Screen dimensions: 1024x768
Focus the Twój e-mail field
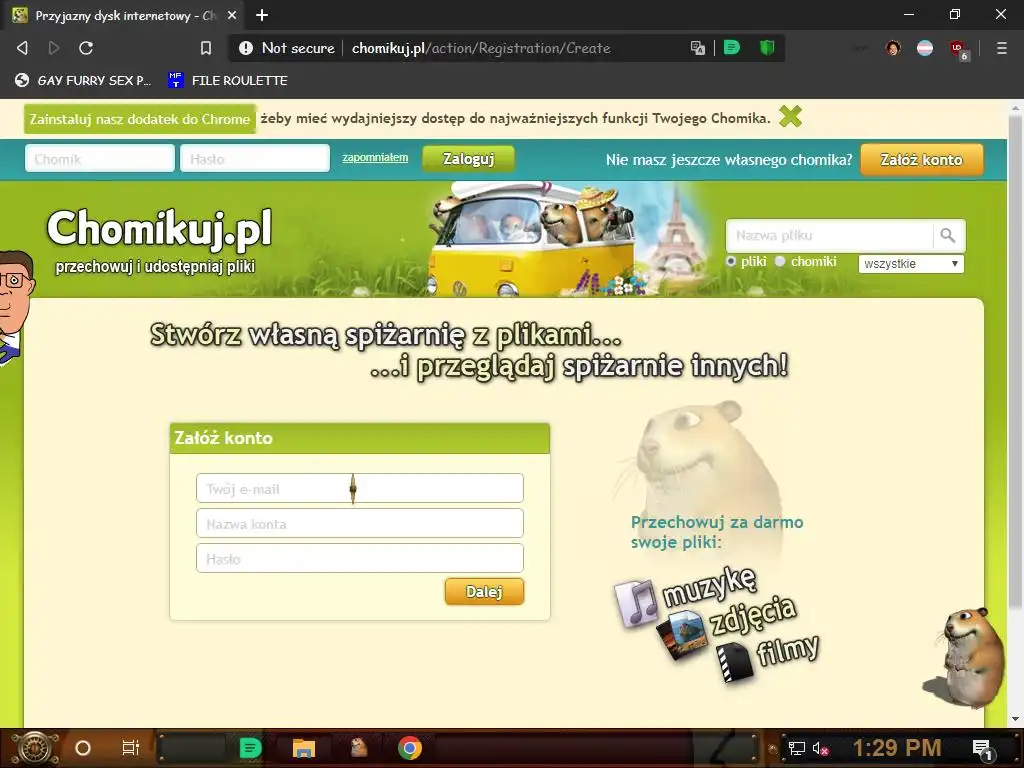point(360,488)
